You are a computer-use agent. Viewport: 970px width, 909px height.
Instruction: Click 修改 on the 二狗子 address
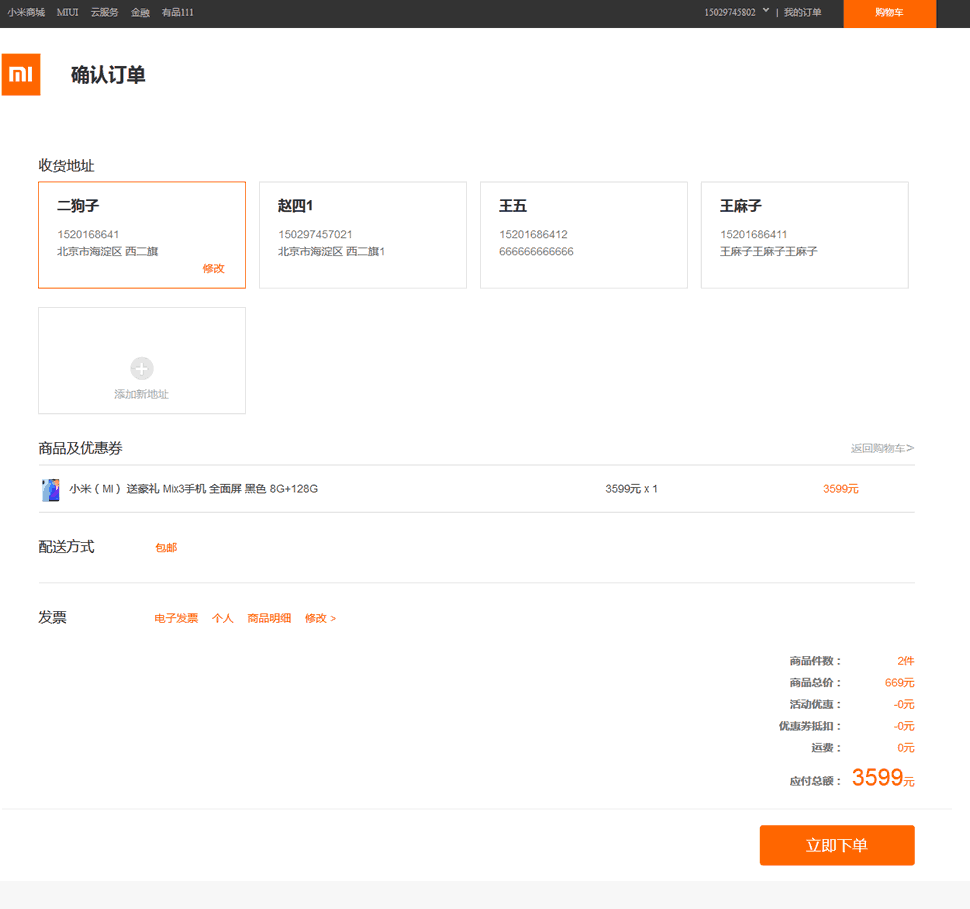click(x=213, y=269)
